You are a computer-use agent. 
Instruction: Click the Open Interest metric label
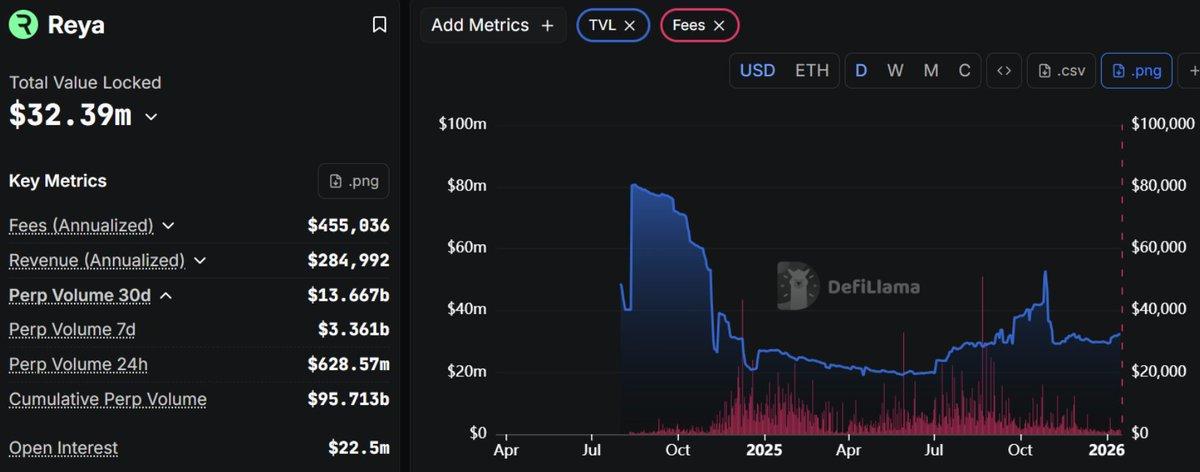(x=63, y=448)
